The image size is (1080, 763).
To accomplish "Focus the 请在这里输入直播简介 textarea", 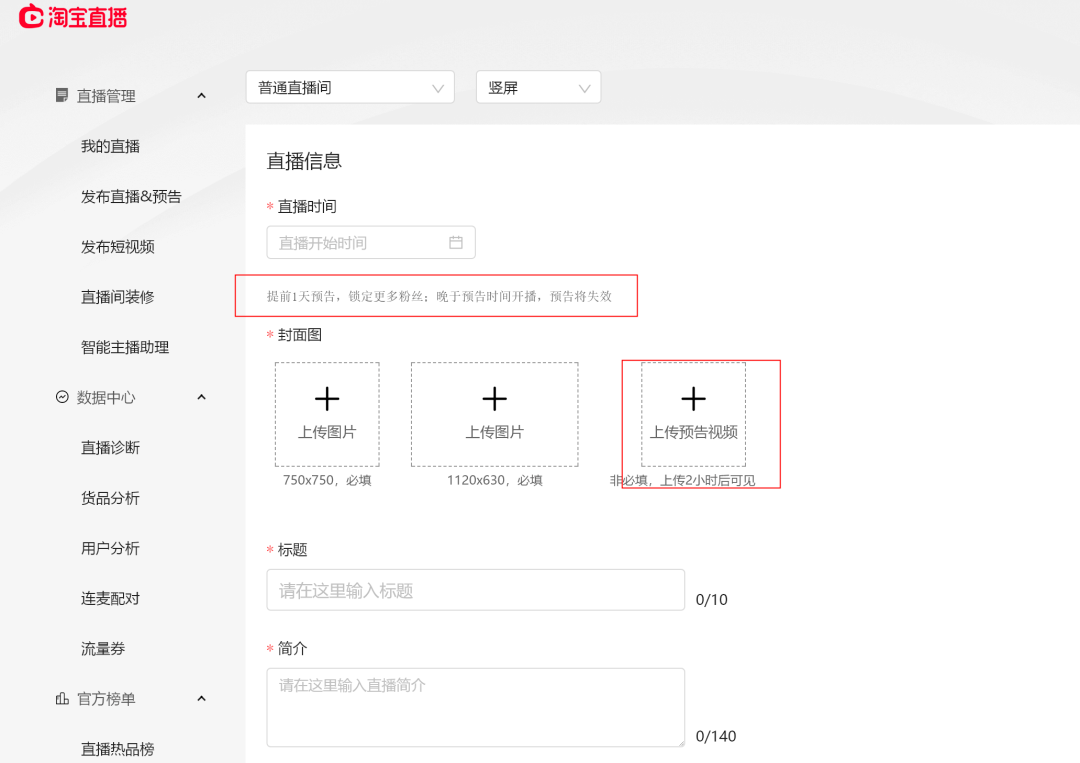I will tap(475, 707).
